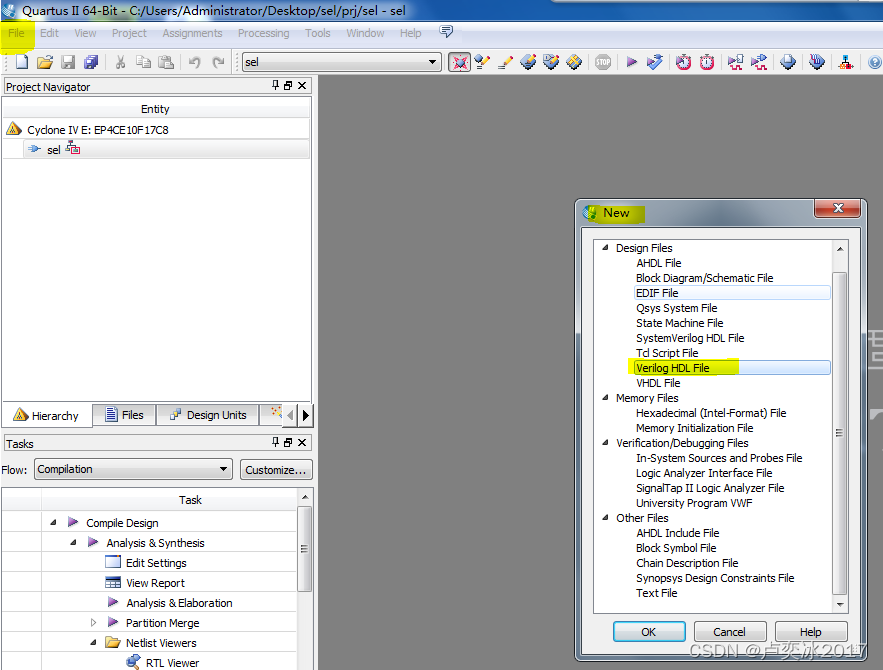Click the yellow pencil toolbar icon
883x670 pixels.
pos(505,62)
